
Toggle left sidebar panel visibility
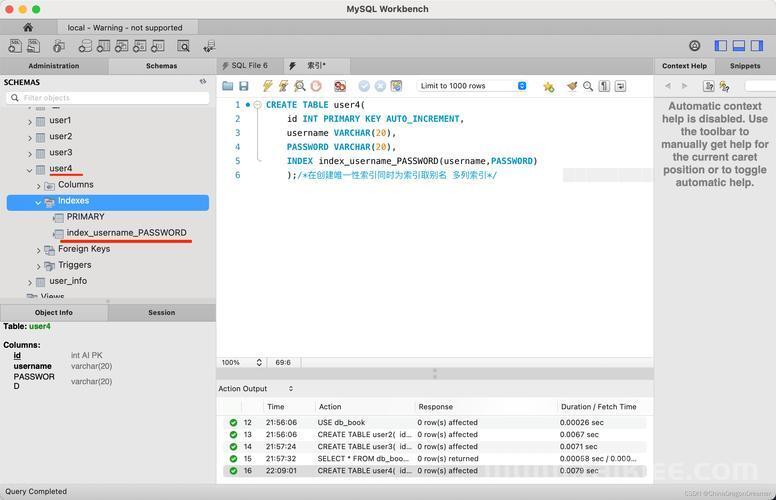[721, 46]
